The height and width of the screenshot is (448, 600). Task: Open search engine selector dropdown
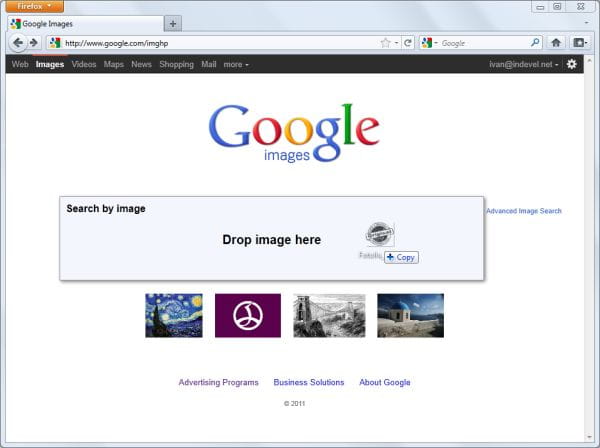429,43
